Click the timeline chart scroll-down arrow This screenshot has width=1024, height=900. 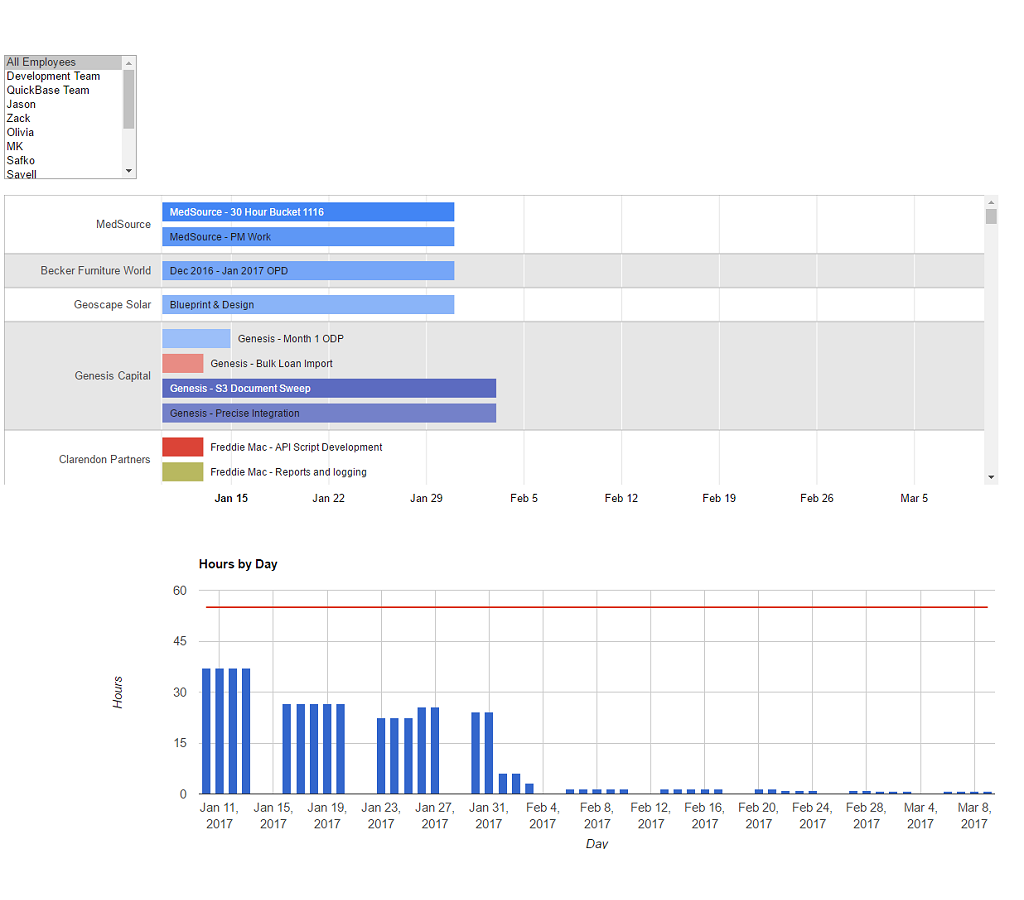pos(991,477)
